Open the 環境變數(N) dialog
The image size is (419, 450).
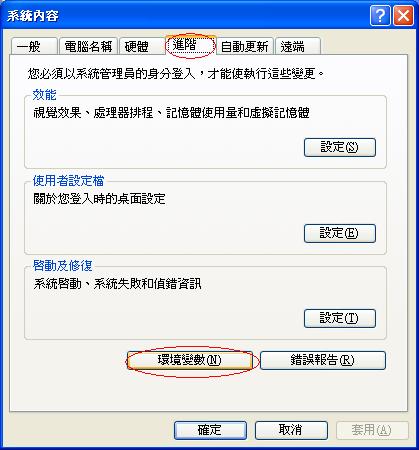pyautogui.click(x=189, y=360)
